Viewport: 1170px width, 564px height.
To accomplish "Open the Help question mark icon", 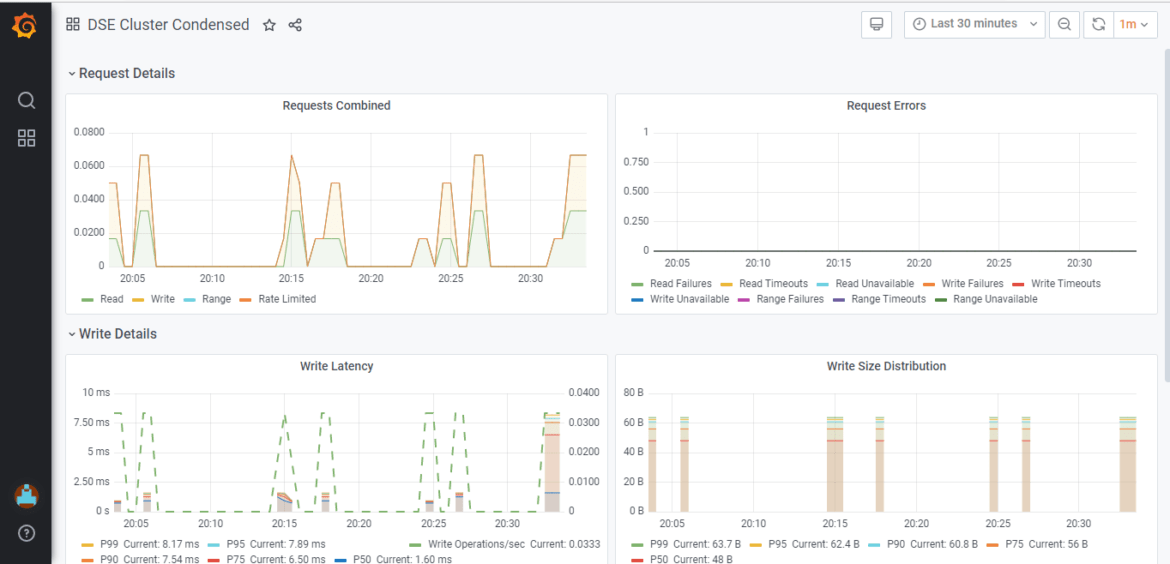I will tap(27, 533).
